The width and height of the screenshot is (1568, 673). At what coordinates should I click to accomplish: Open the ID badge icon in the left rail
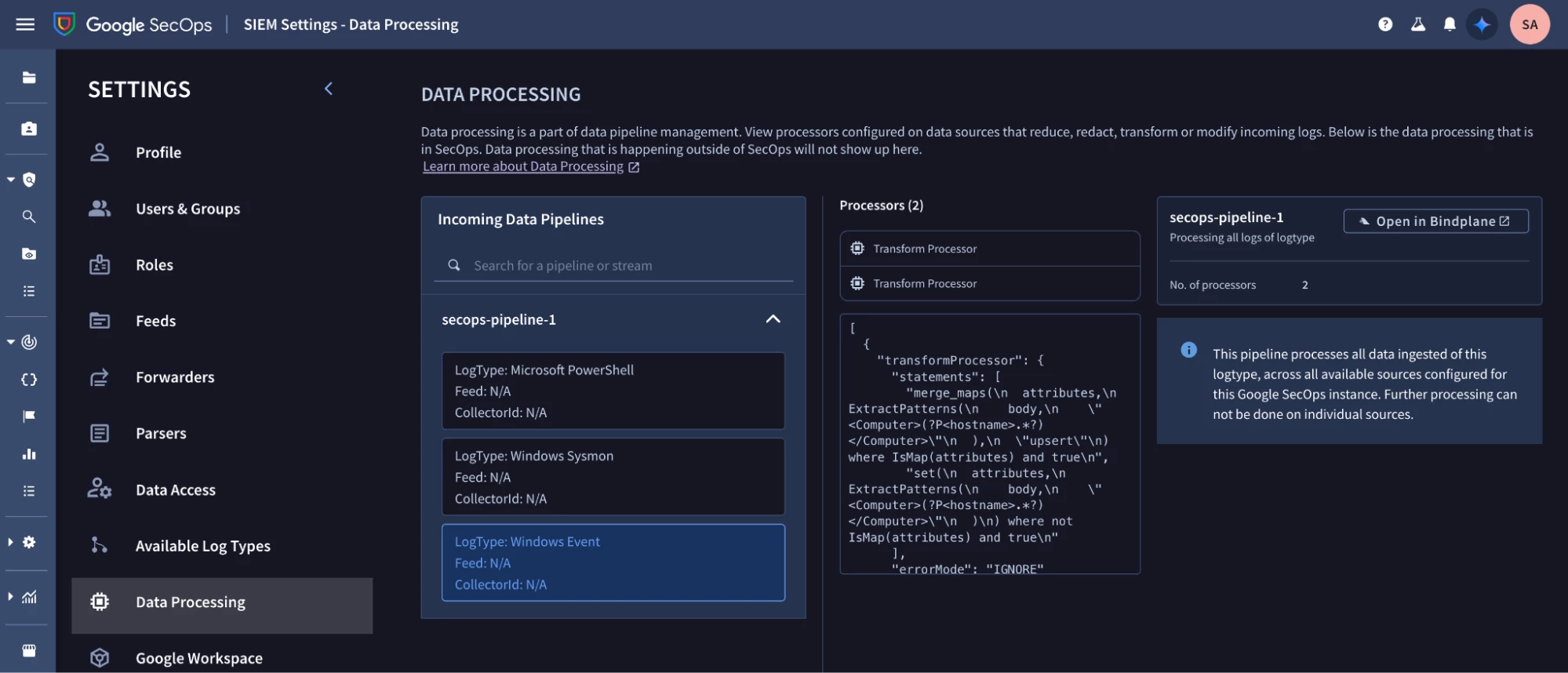coord(29,129)
